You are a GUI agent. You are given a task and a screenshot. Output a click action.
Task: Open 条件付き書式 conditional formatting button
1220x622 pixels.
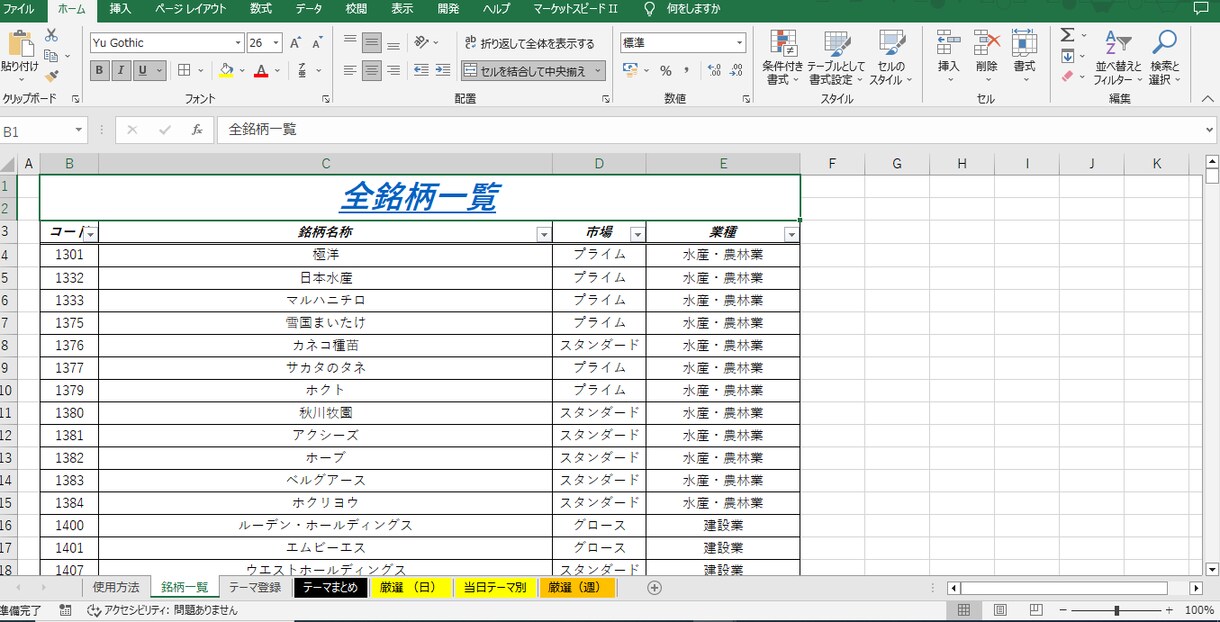pyautogui.click(x=782, y=57)
